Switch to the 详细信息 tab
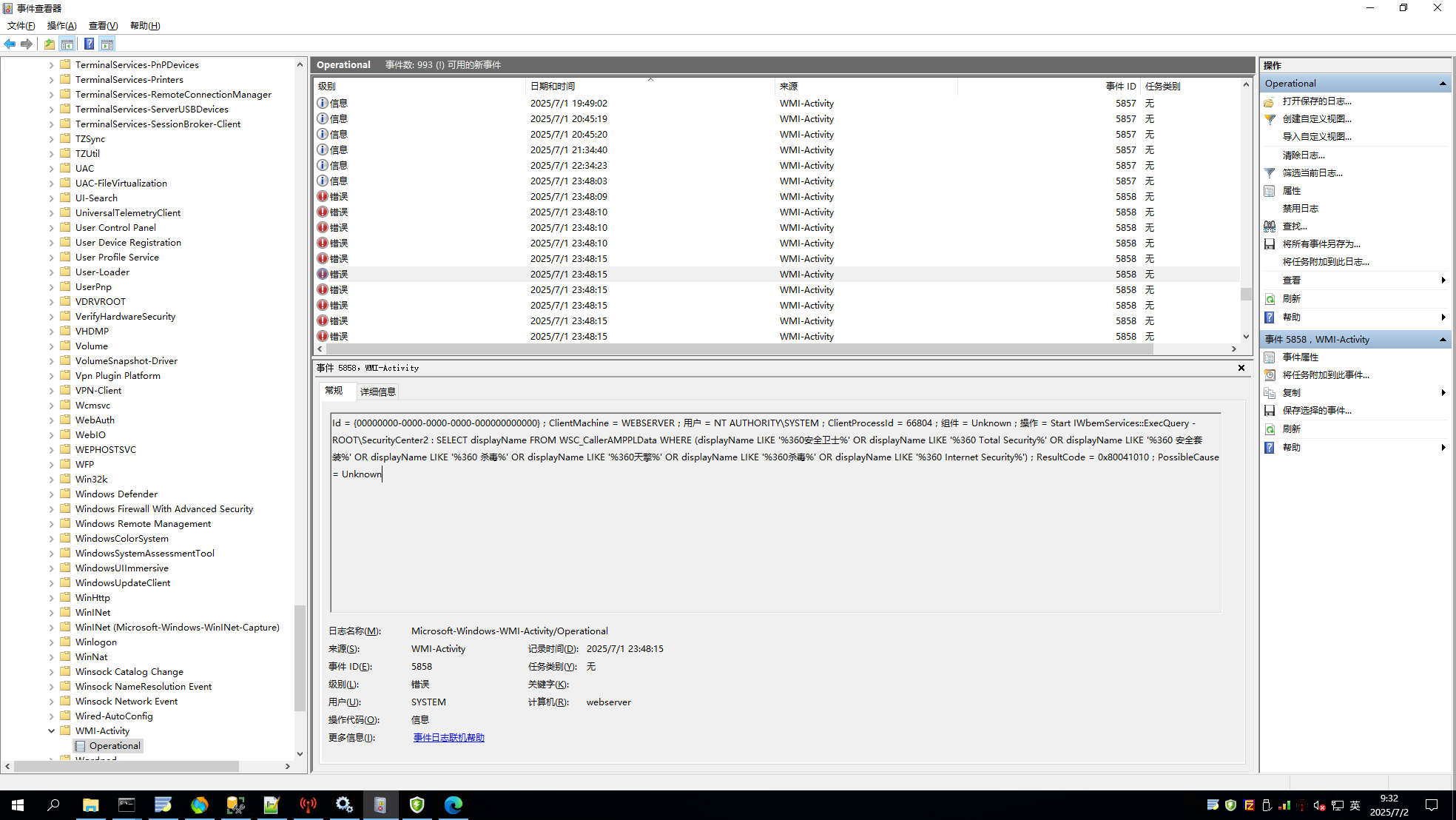 coord(377,391)
